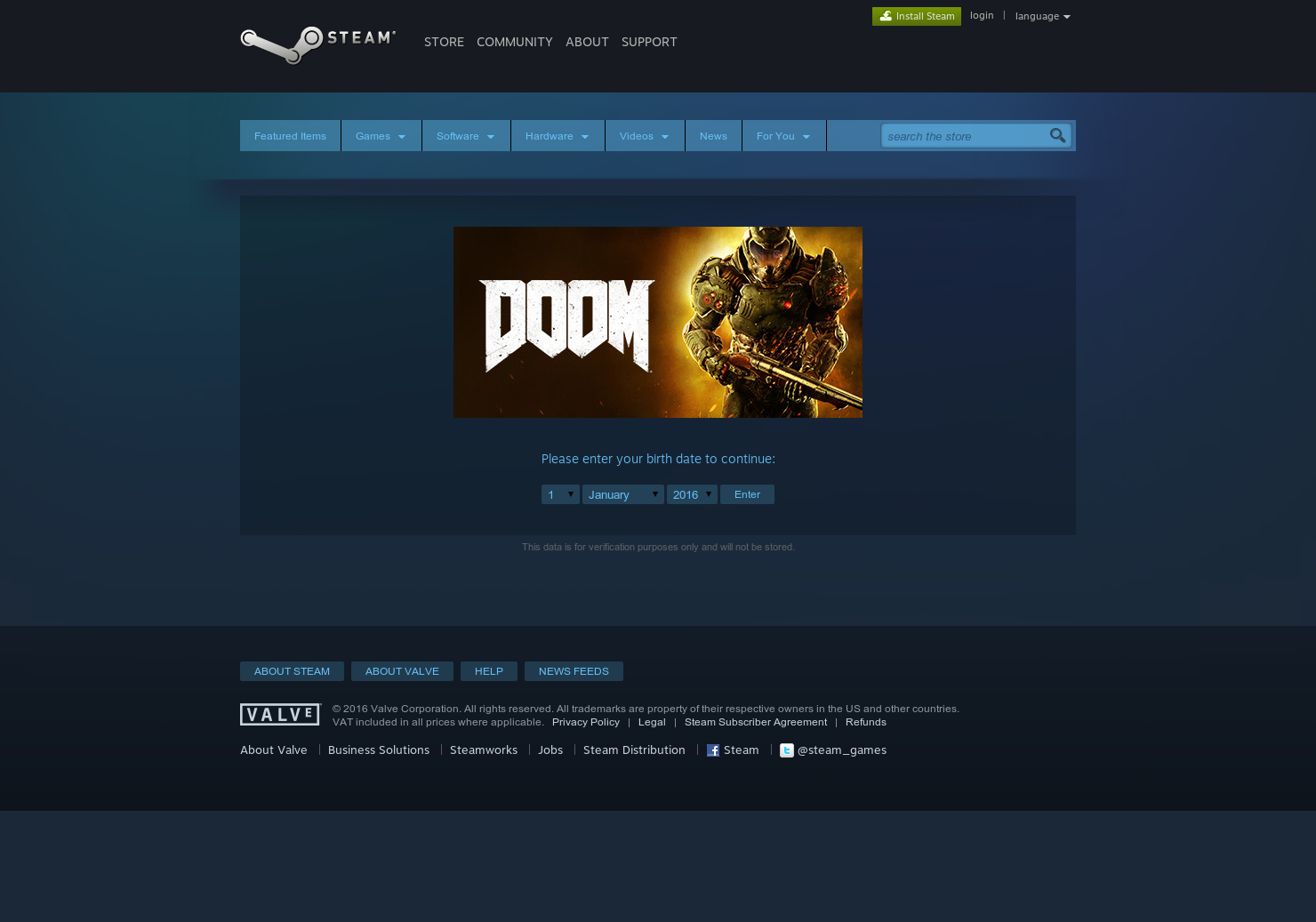Go to the COMMUNITY section
1316x922 pixels.
pyautogui.click(x=515, y=42)
